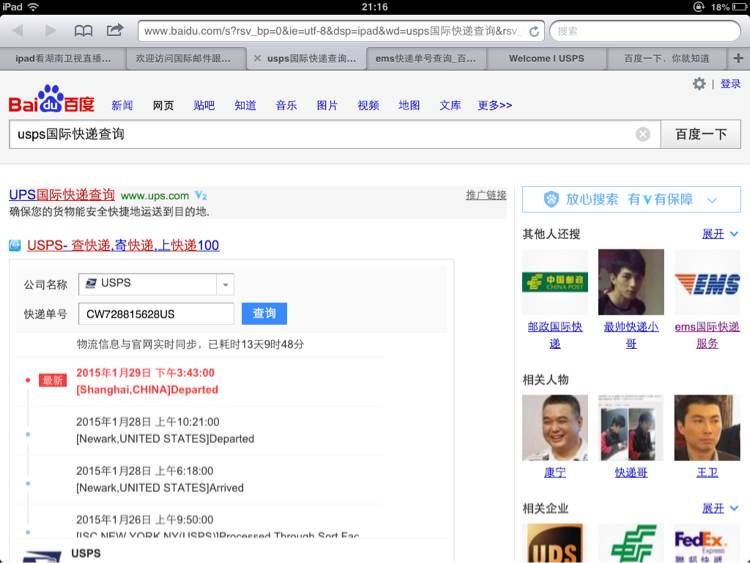
Task: Open the 最帅快递小哥 photo thumbnail
Action: tap(631, 282)
